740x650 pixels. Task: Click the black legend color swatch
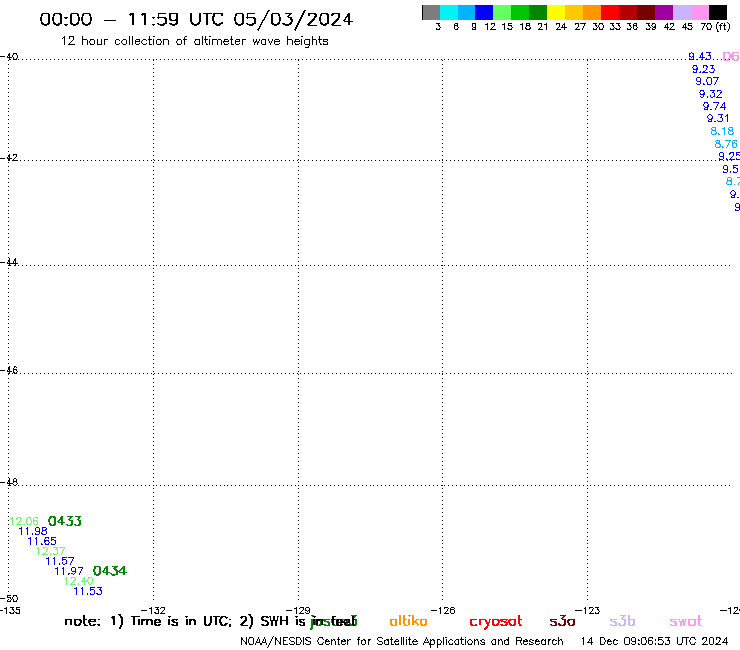coord(717,12)
